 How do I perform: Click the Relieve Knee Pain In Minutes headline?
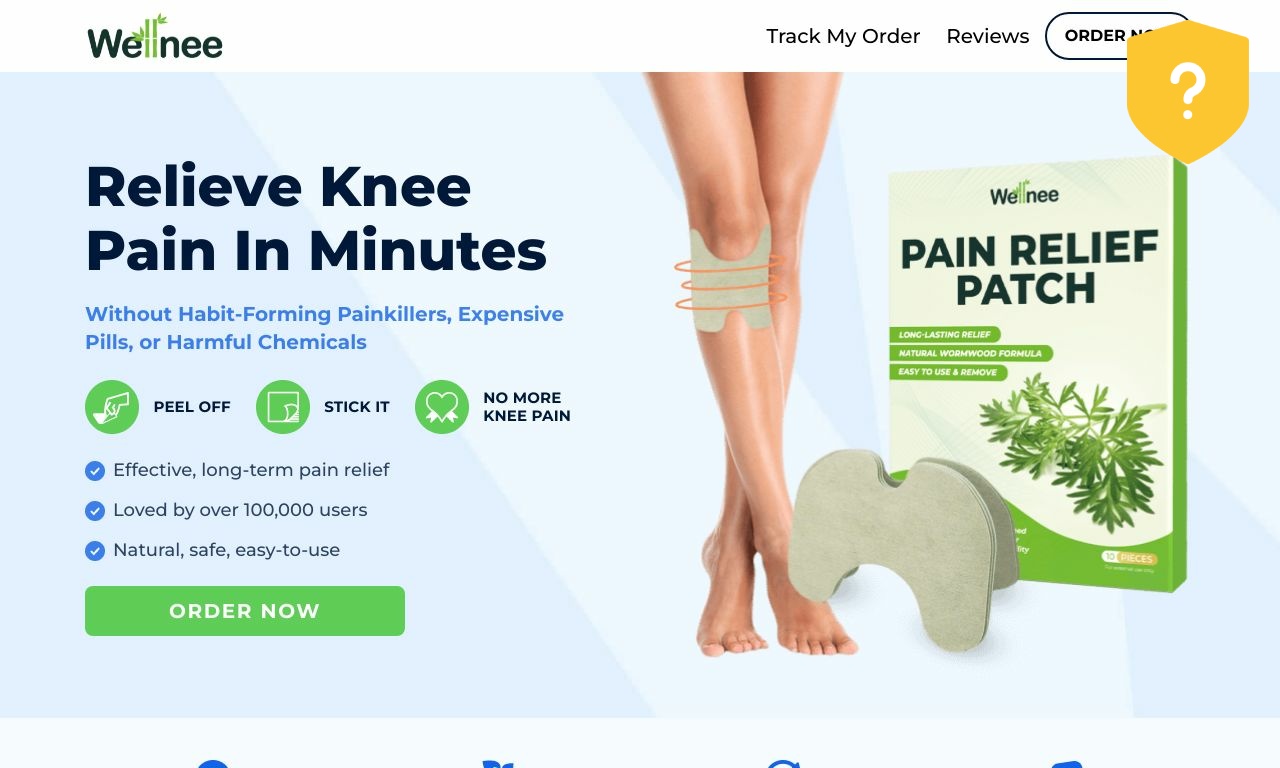316,217
